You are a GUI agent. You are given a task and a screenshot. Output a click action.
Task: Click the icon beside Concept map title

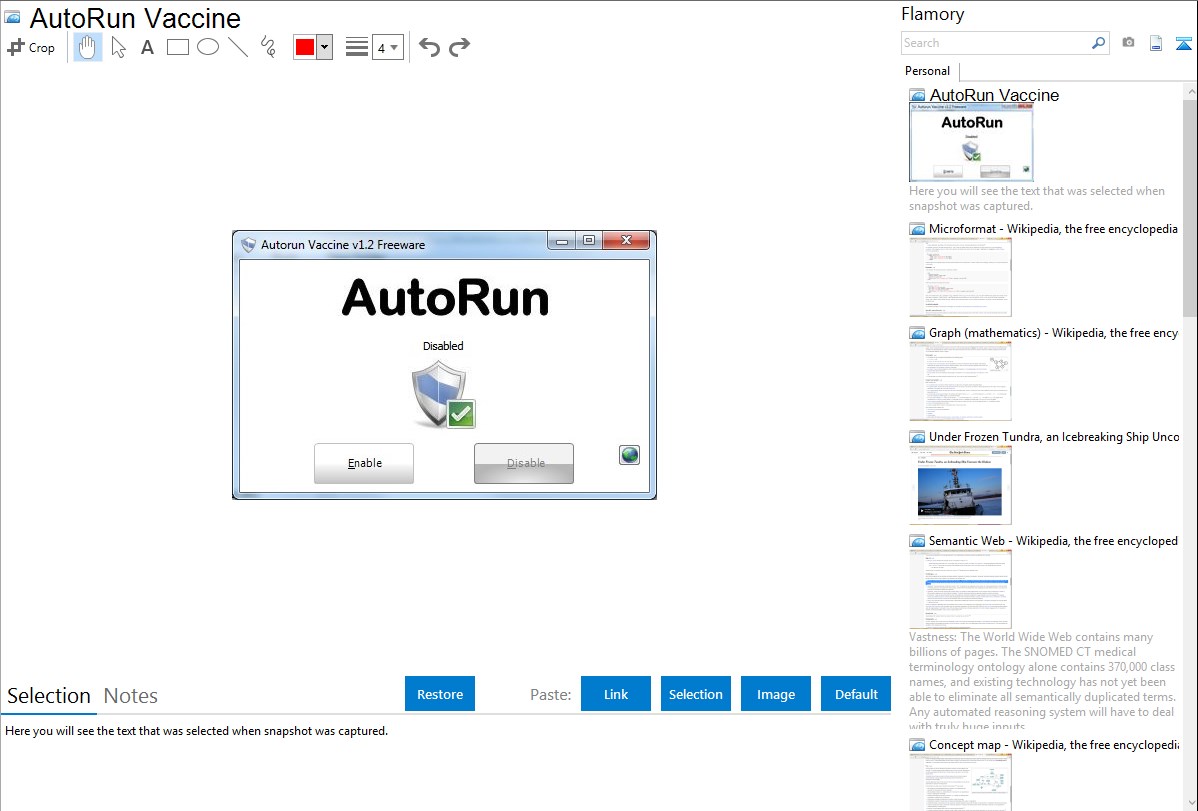tap(917, 745)
